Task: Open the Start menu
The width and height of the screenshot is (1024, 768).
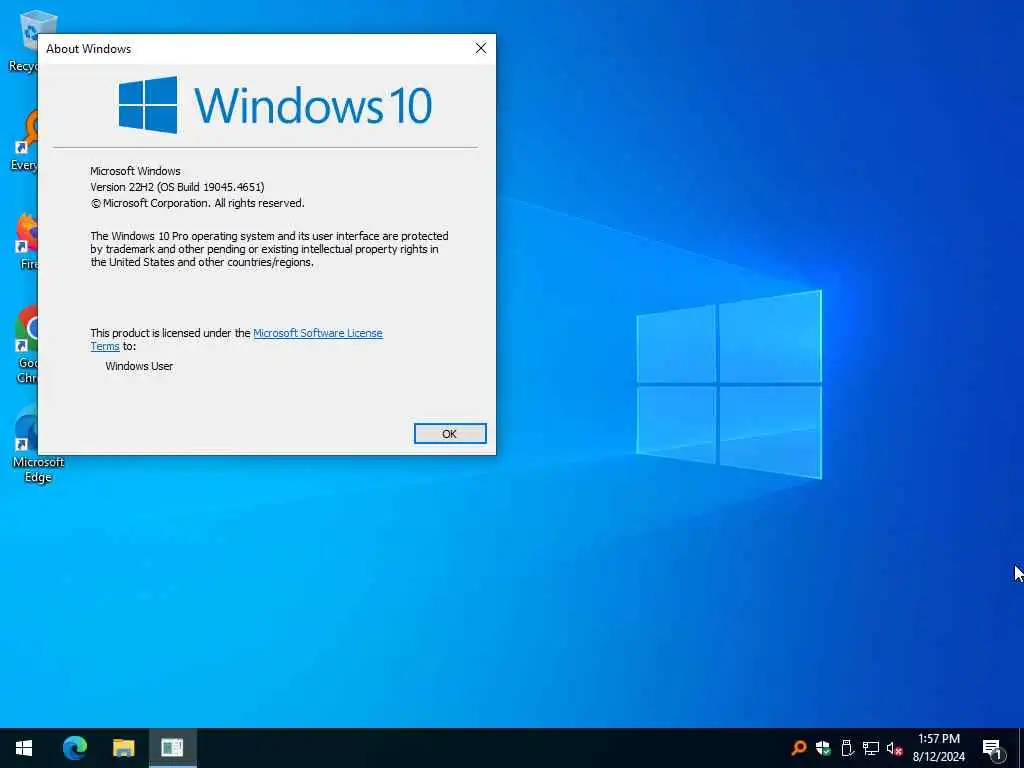Action: click(x=24, y=748)
